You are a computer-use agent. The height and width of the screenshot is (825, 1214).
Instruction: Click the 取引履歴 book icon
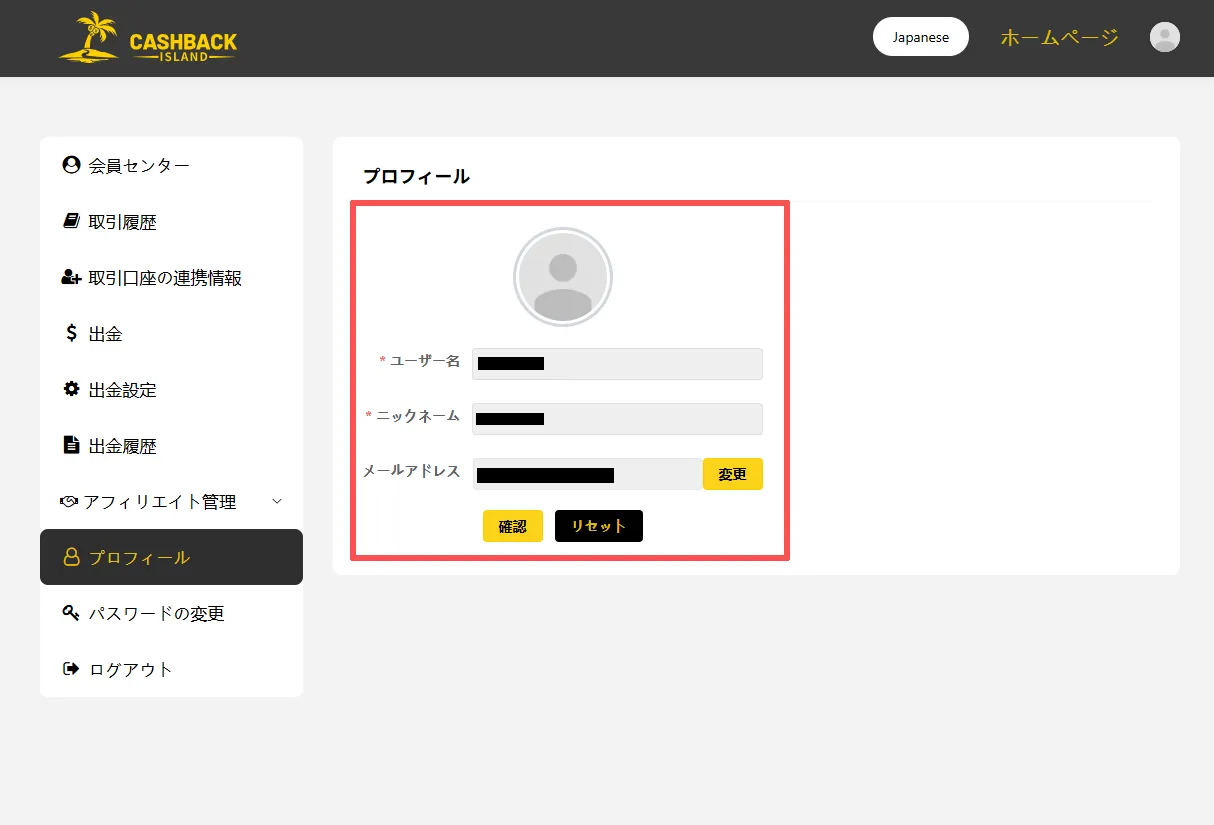(x=71, y=222)
